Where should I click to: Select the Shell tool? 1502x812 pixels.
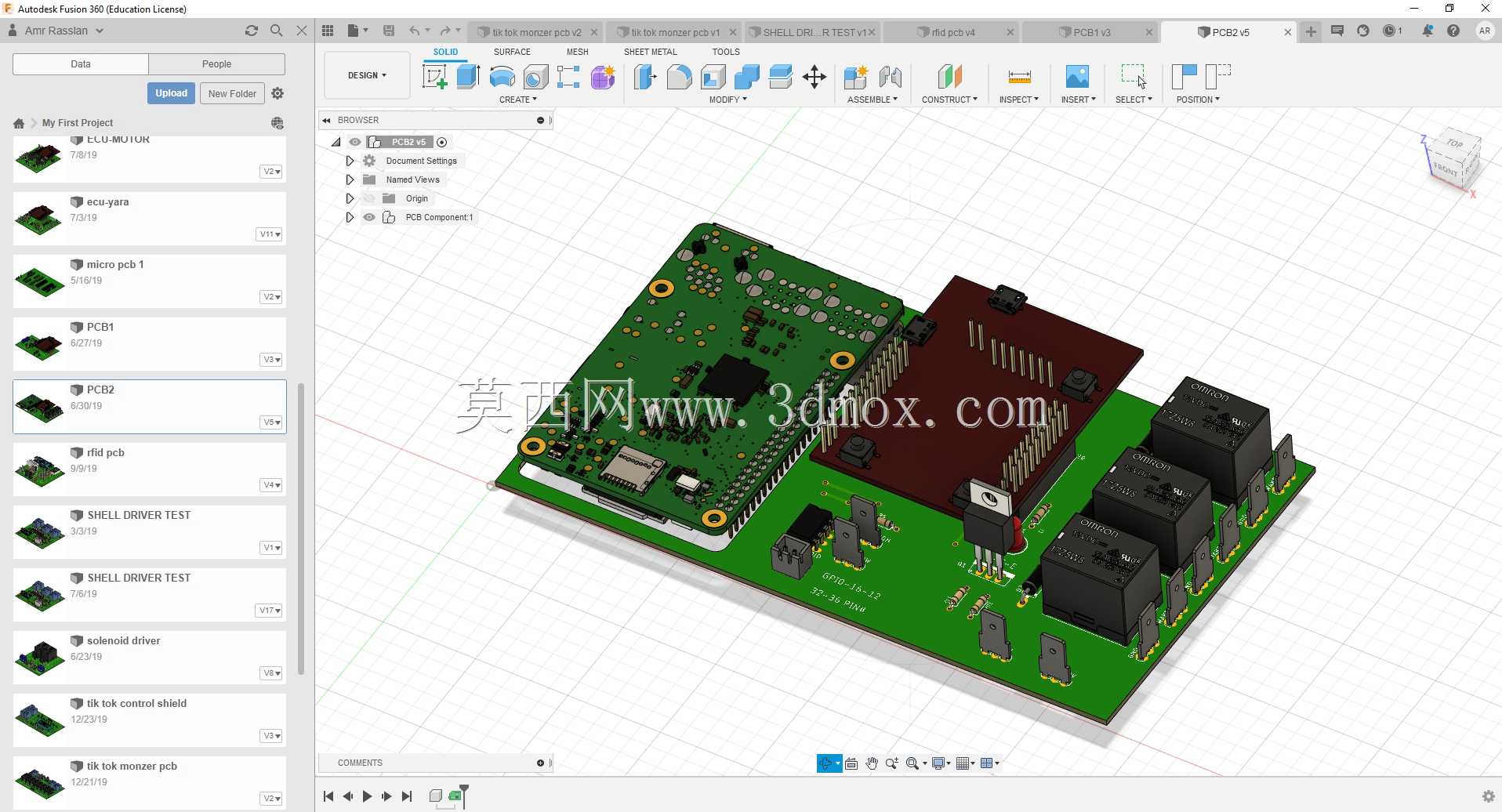coord(713,77)
